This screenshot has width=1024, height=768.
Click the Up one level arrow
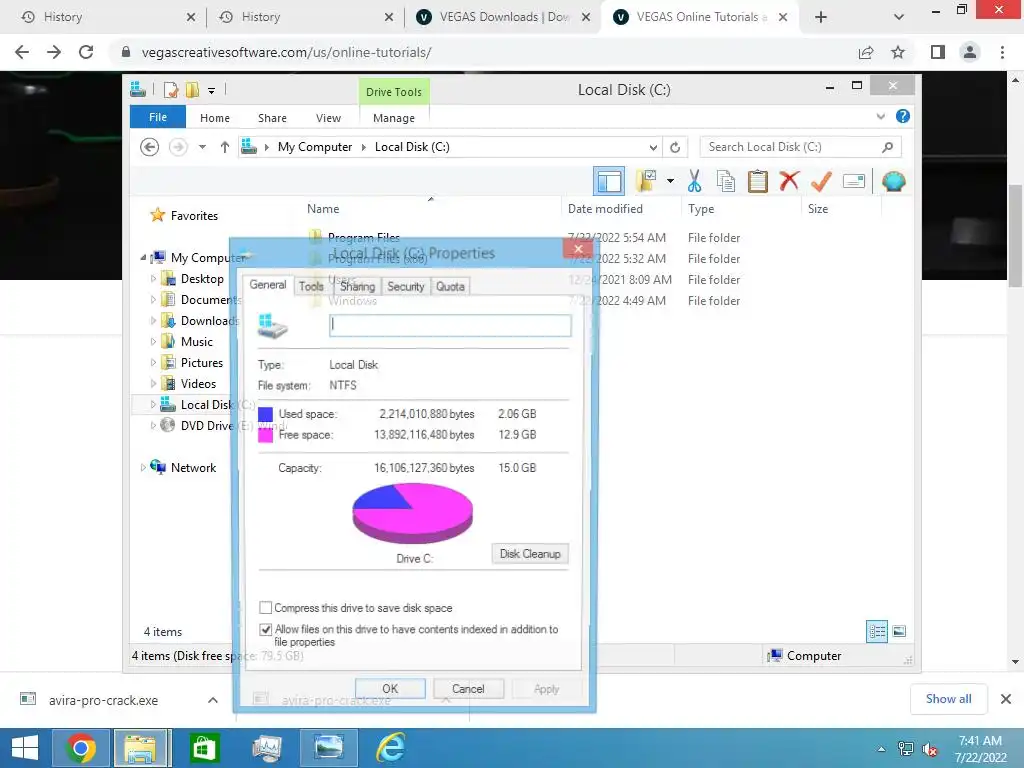click(225, 147)
